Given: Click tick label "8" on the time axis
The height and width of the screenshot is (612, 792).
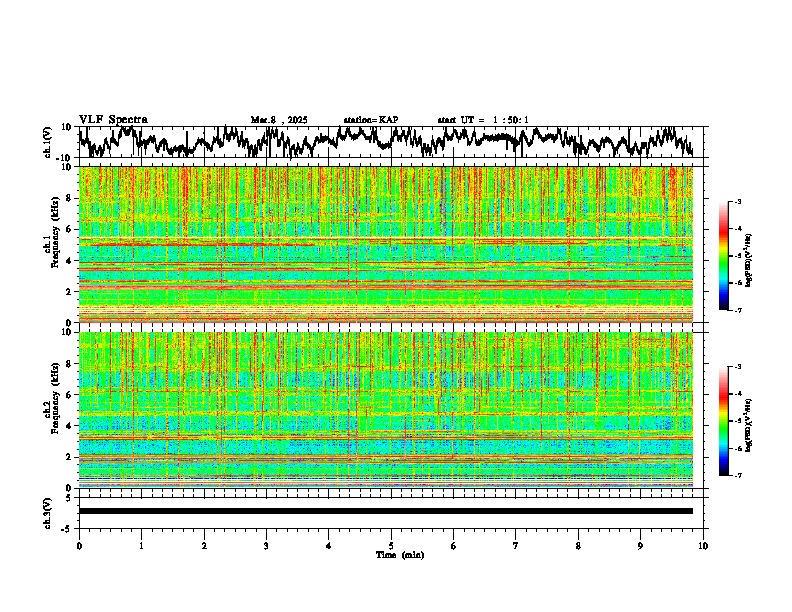Looking at the screenshot, I should [x=578, y=546].
